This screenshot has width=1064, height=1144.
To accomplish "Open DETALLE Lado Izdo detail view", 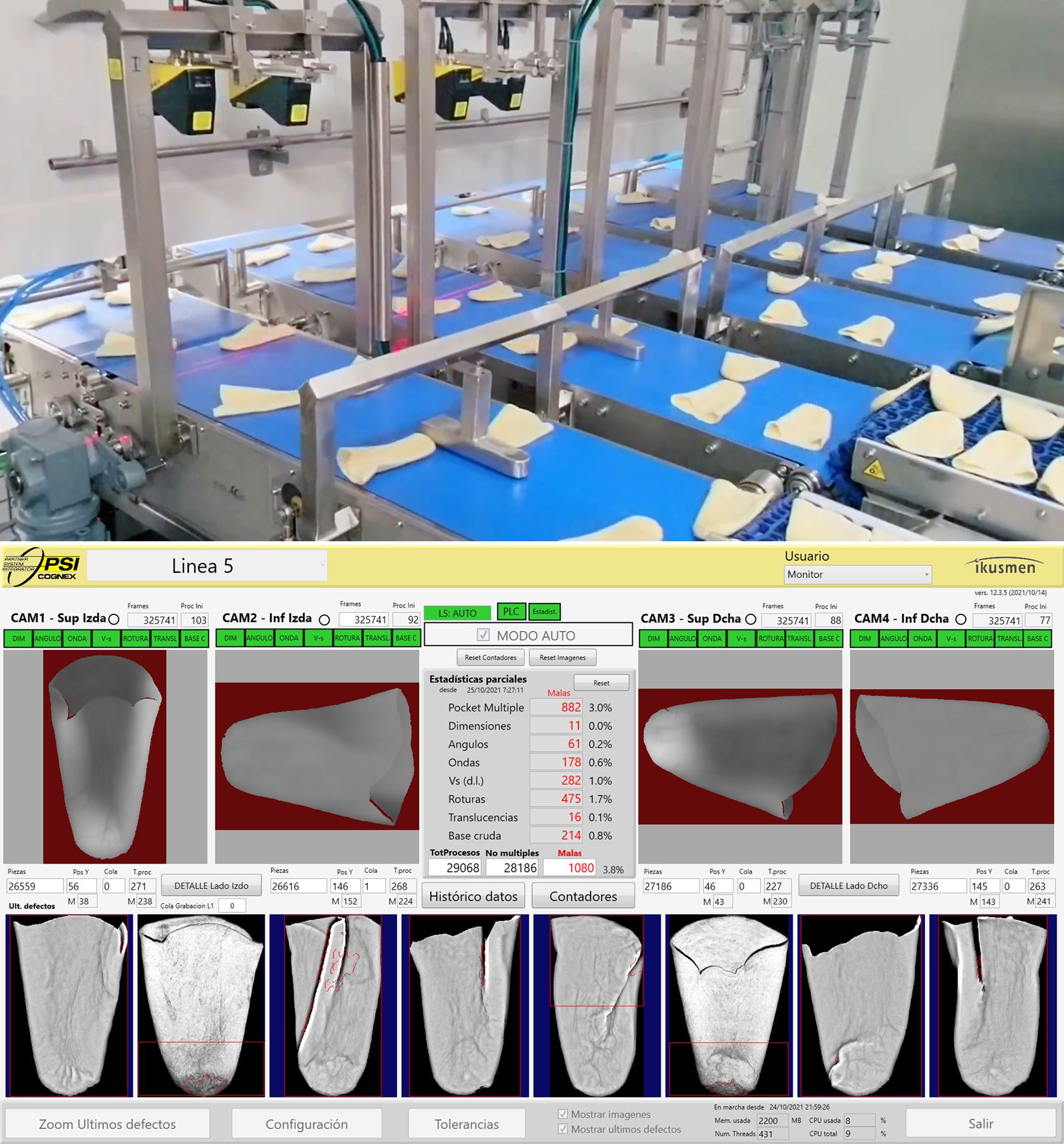I will (211, 886).
